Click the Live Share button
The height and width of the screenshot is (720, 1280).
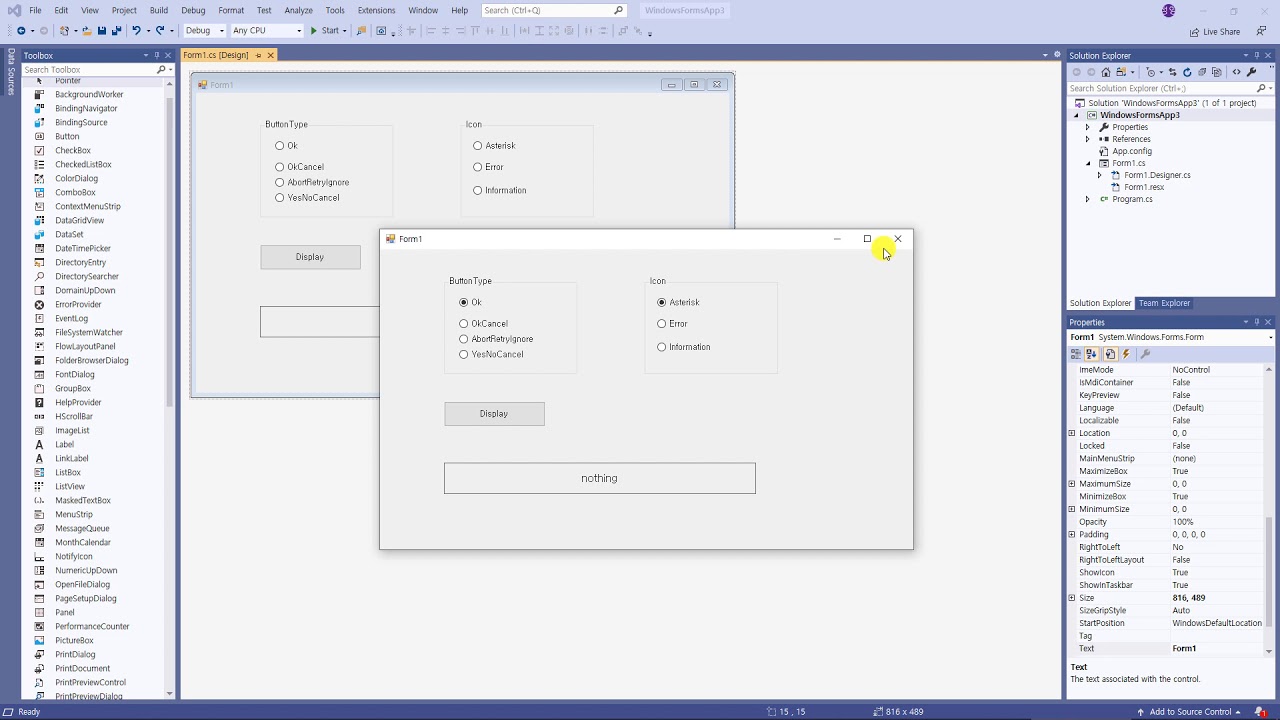[x=1215, y=32]
